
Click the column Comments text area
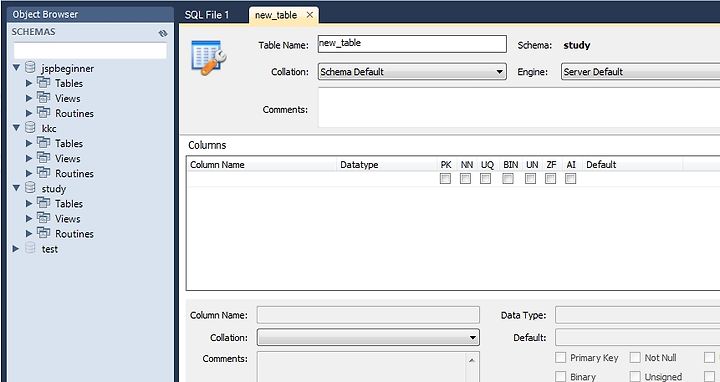click(x=362, y=367)
